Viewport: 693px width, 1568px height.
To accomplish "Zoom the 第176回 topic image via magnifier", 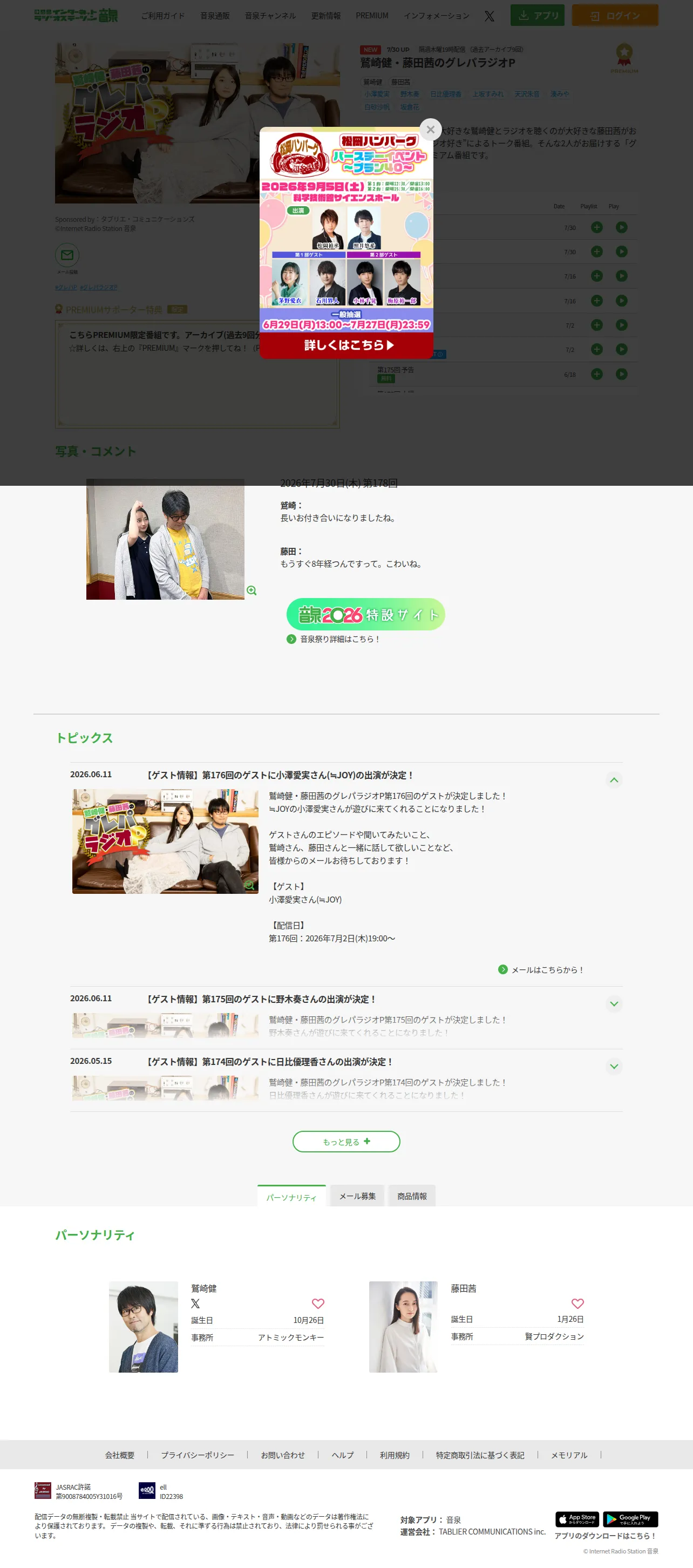I will (249, 886).
